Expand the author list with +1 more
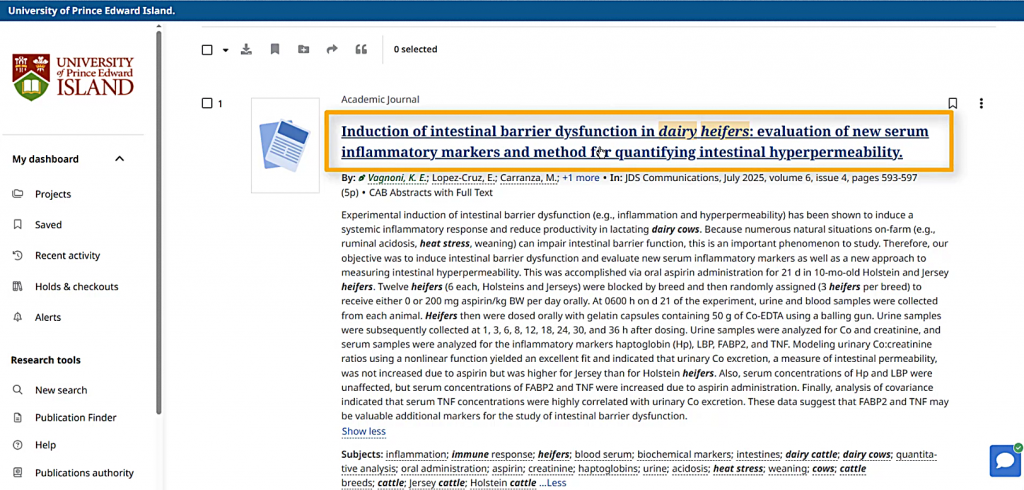This screenshot has width=1024, height=490. pos(581,178)
